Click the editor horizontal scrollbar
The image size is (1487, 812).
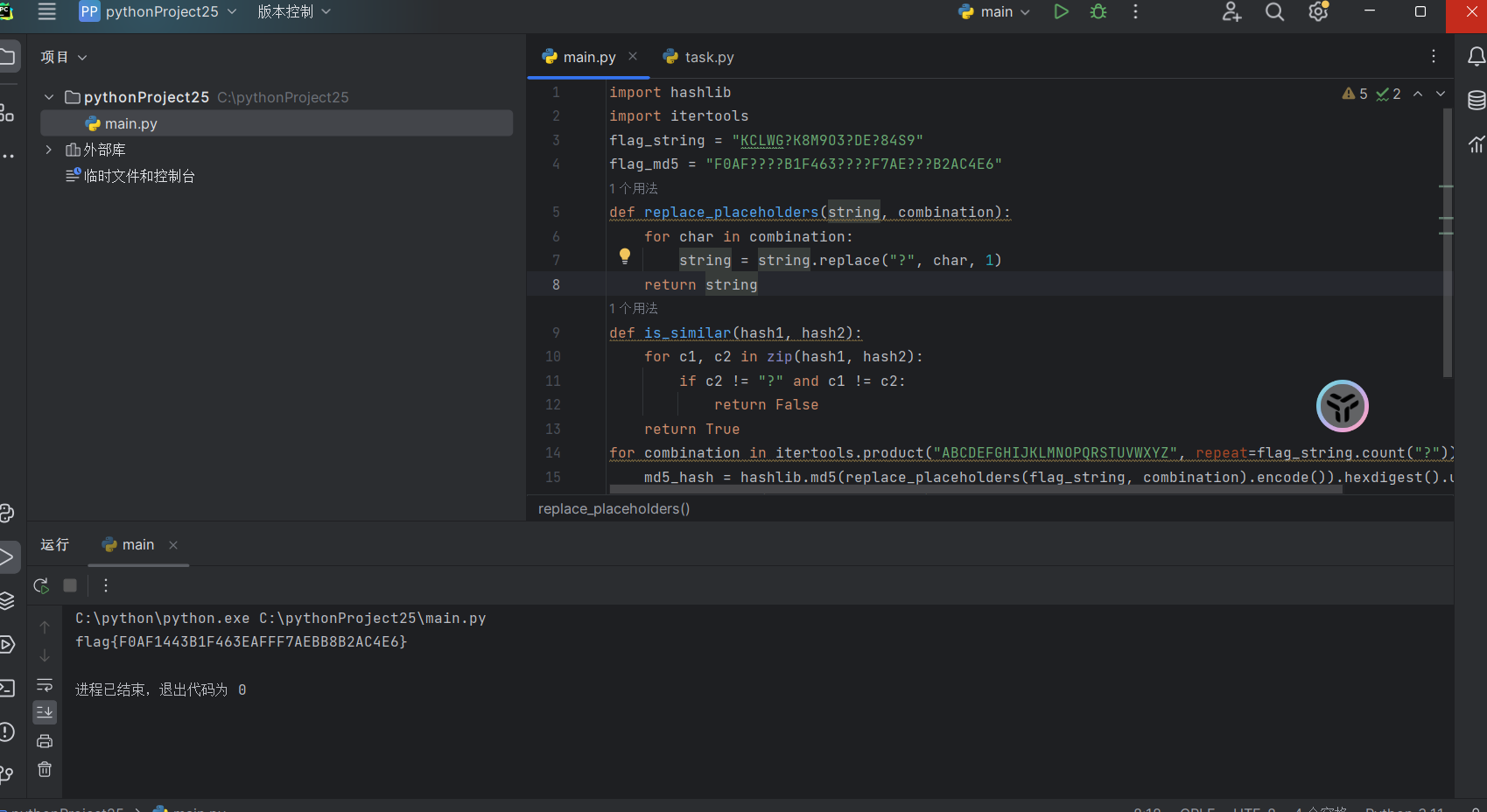(974, 490)
